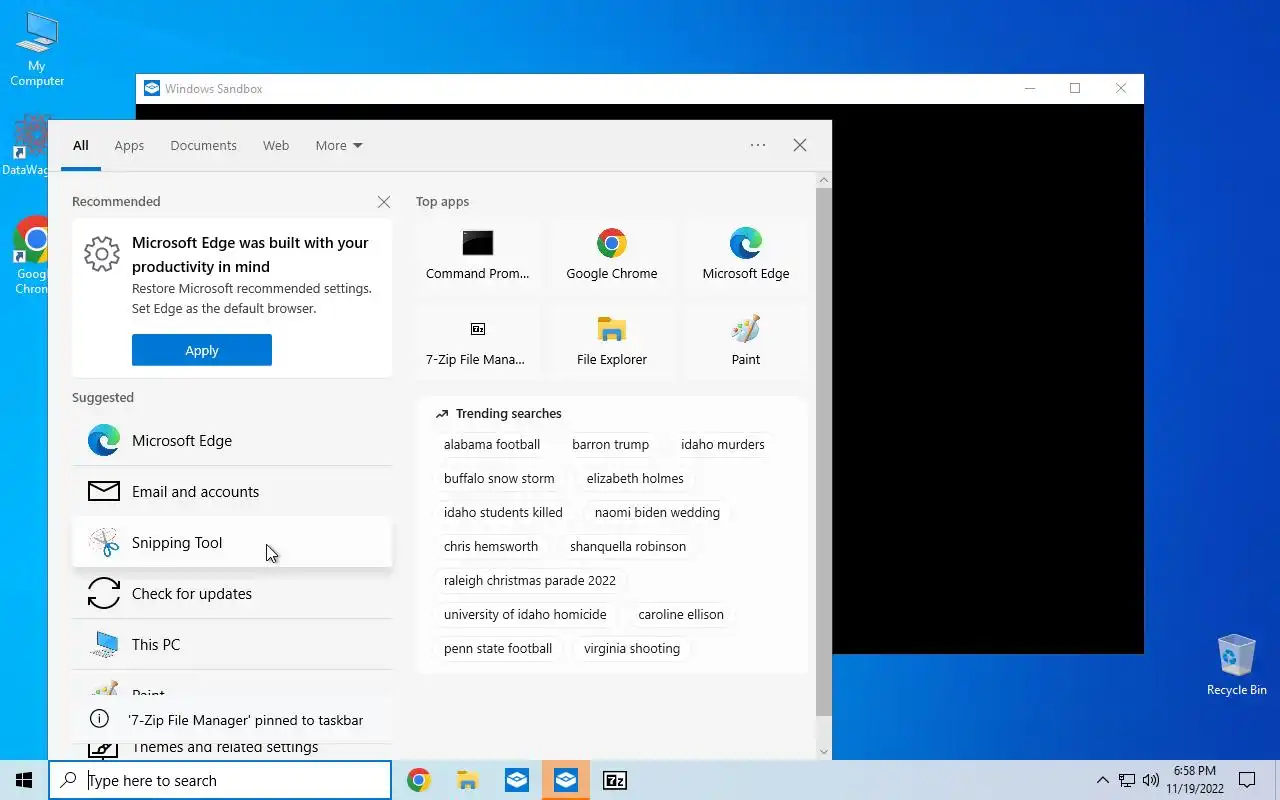This screenshot has height=800, width=1280.
Task: Search trending penn state football
Action: click(498, 648)
